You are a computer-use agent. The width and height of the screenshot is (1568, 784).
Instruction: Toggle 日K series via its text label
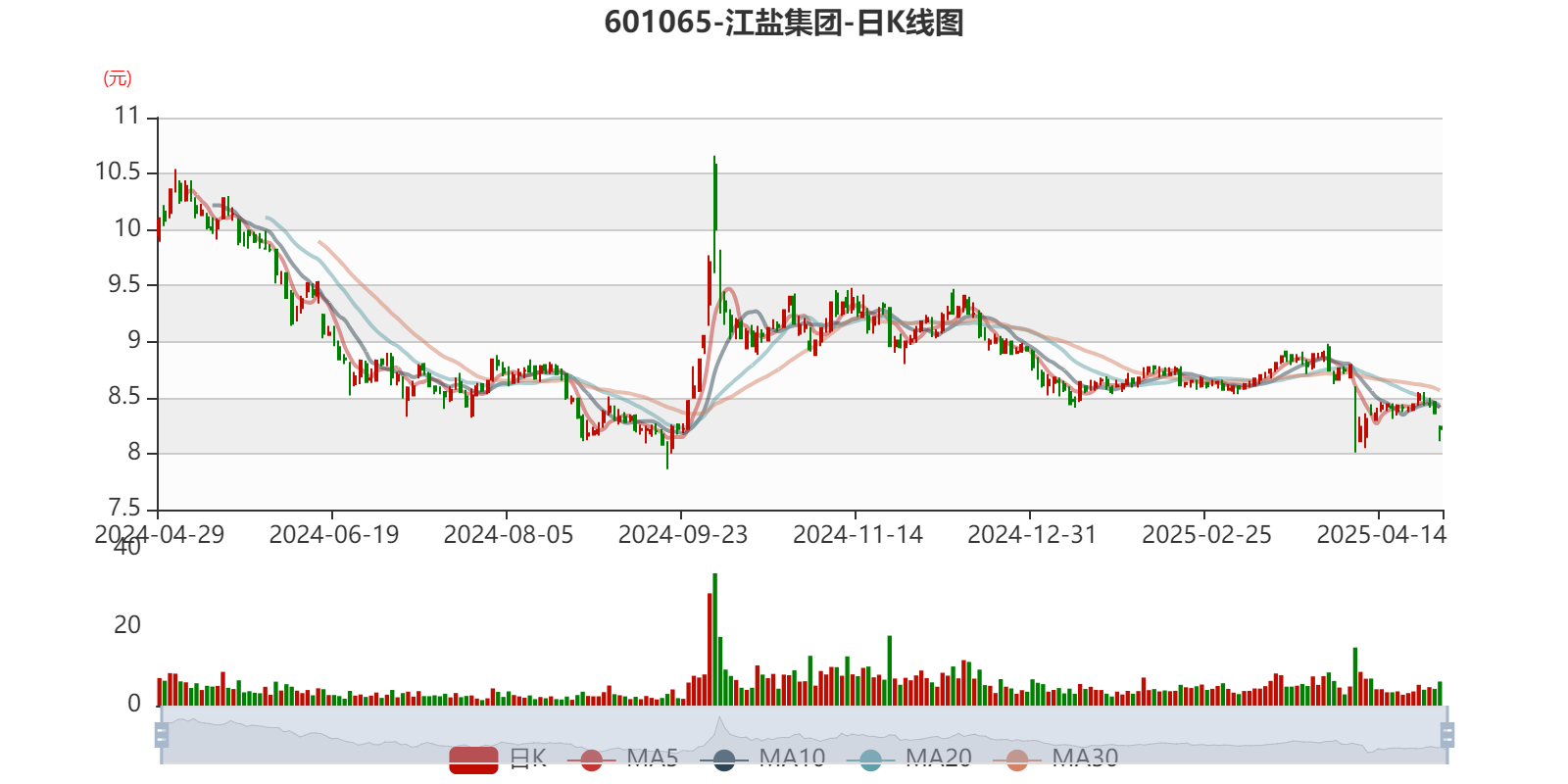[x=528, y=759]
